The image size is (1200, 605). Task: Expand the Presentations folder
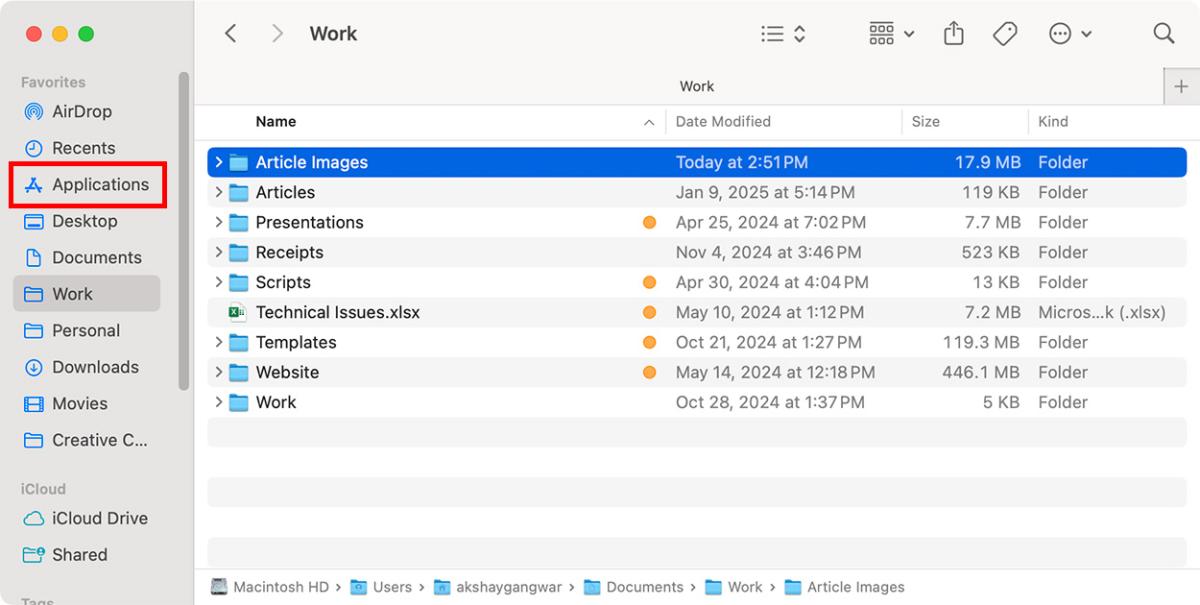218,222
